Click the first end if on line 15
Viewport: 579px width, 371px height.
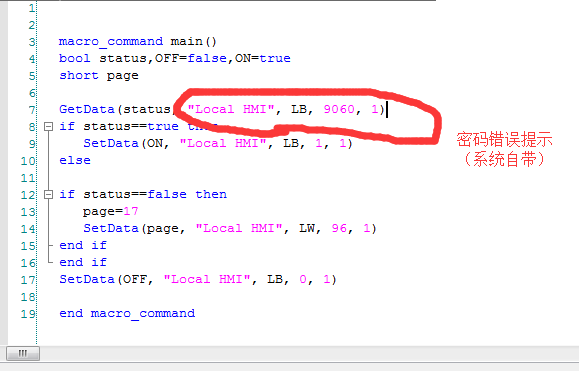click(x=83, y=245)
